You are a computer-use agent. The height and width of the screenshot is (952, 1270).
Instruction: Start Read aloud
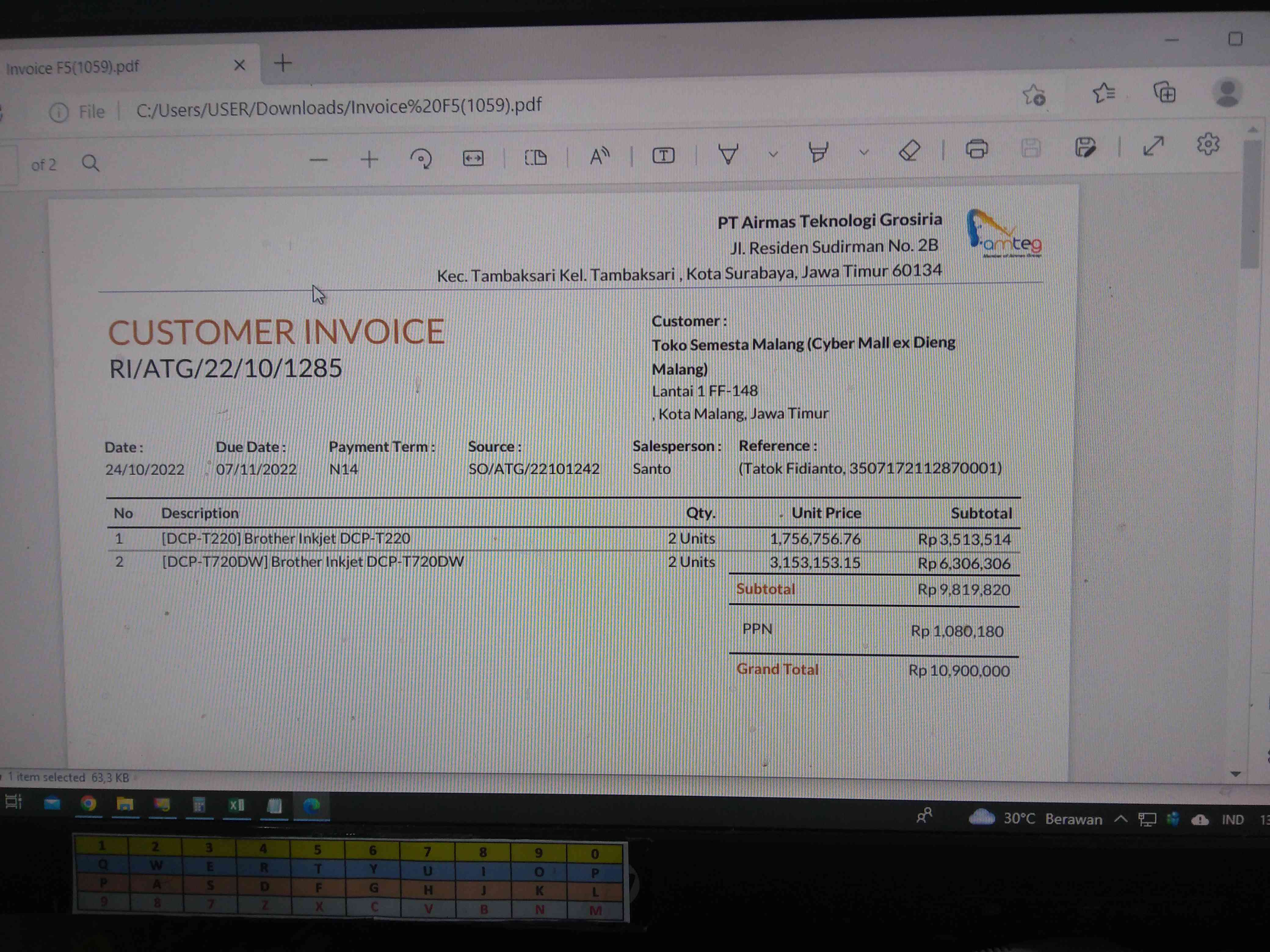pyautogui.click(x=599, y=156)
